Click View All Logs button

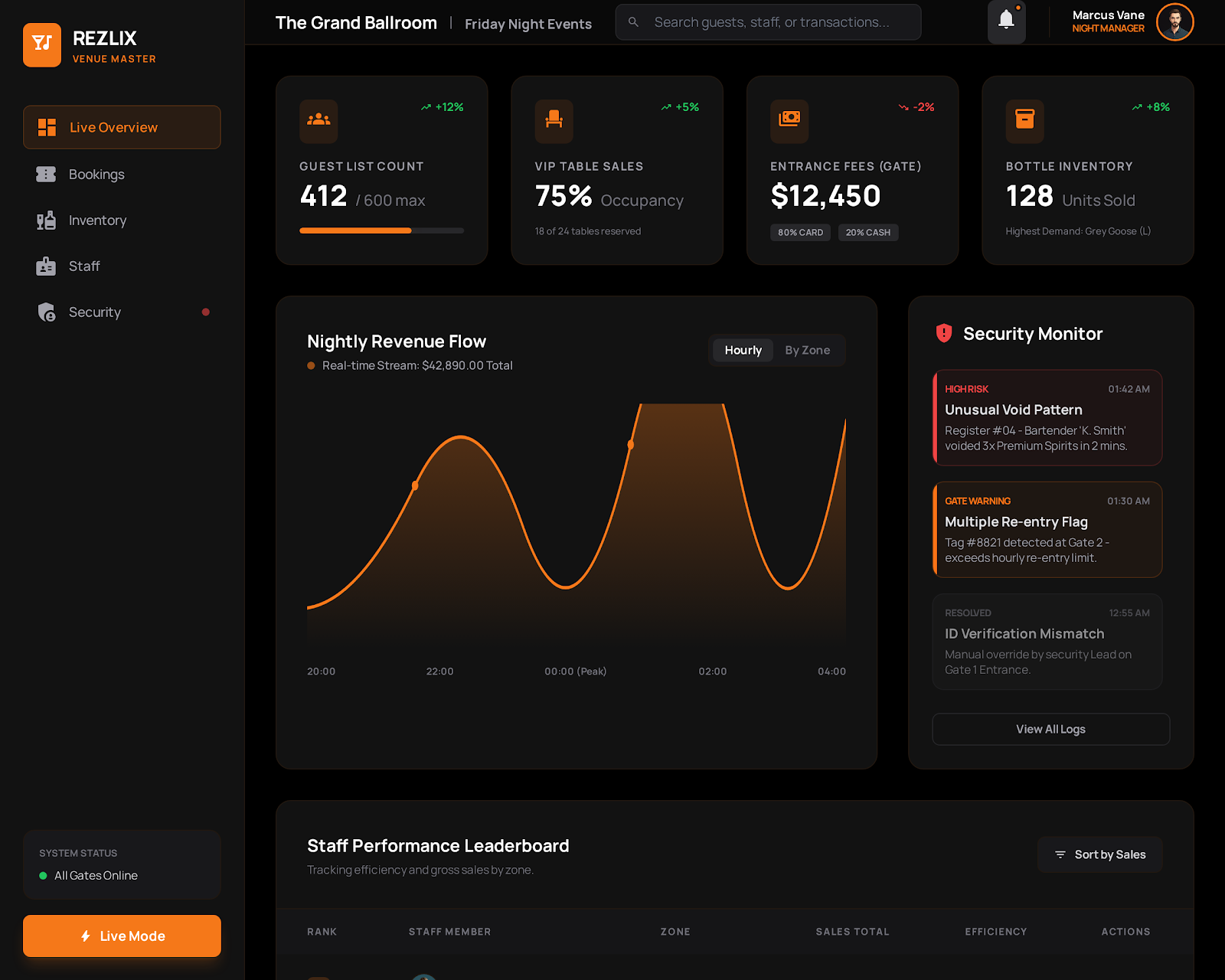point(1050,729)
